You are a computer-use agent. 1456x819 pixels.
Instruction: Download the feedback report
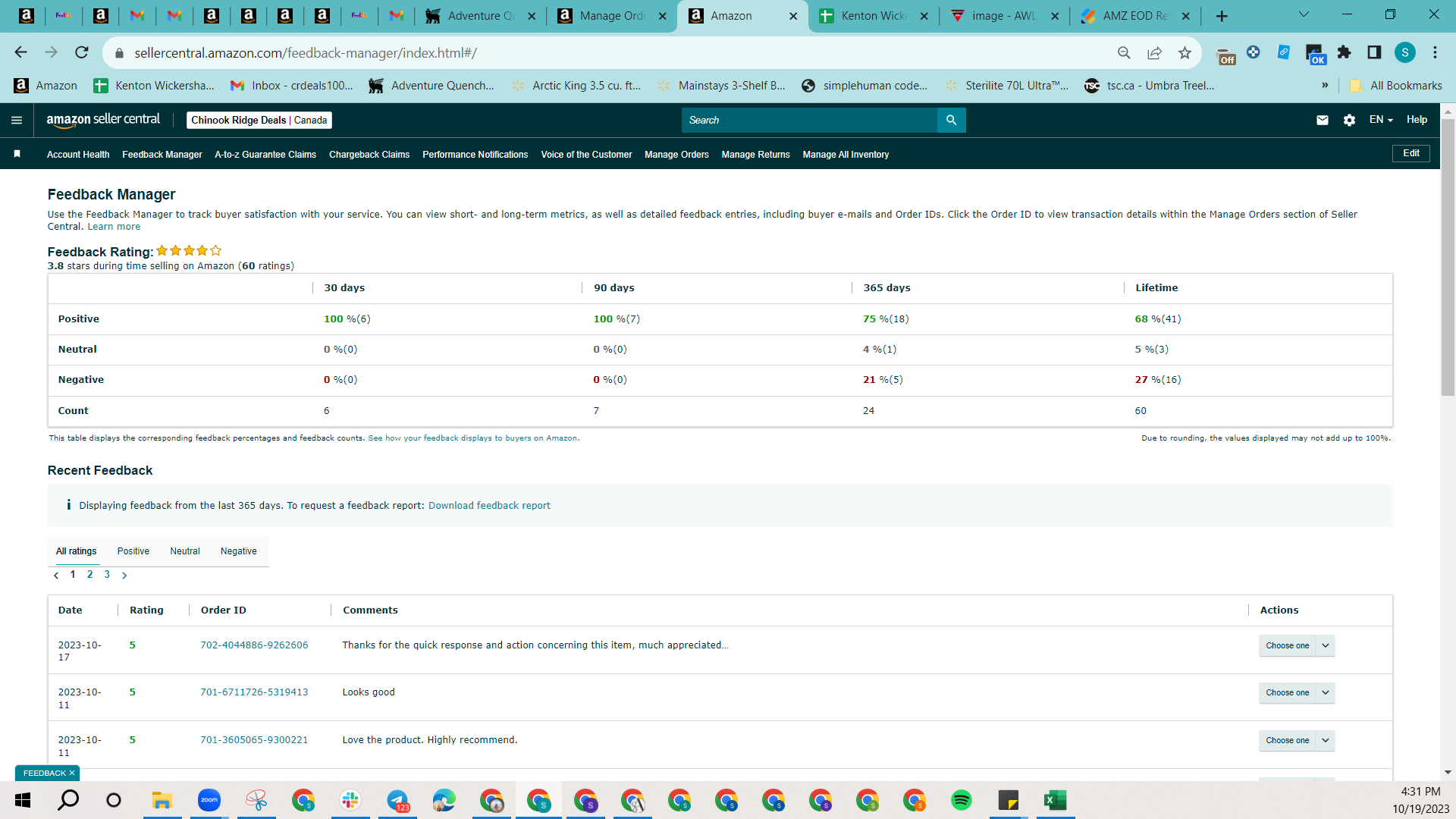tap(489, 506)
